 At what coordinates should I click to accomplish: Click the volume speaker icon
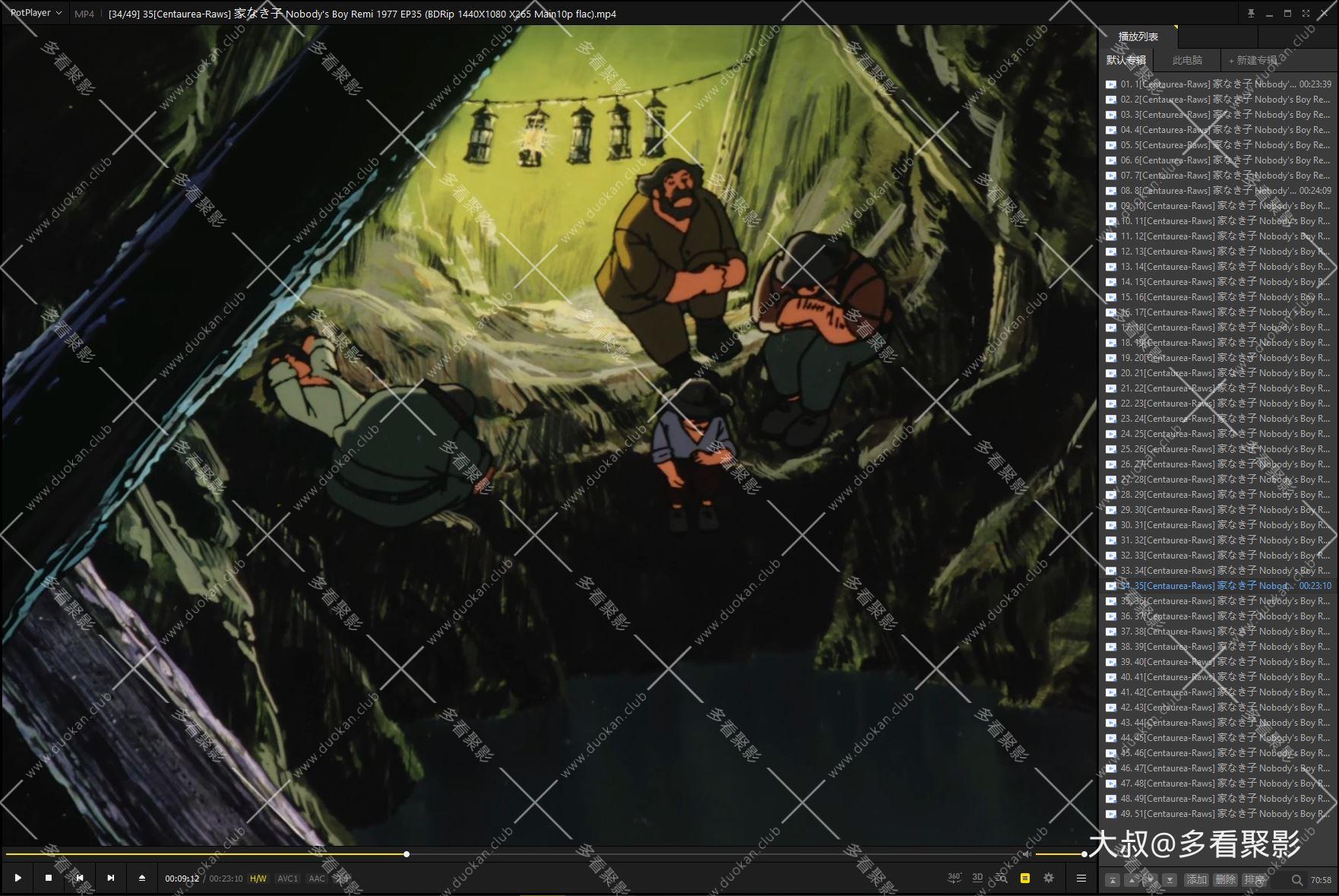point(1027,854)
